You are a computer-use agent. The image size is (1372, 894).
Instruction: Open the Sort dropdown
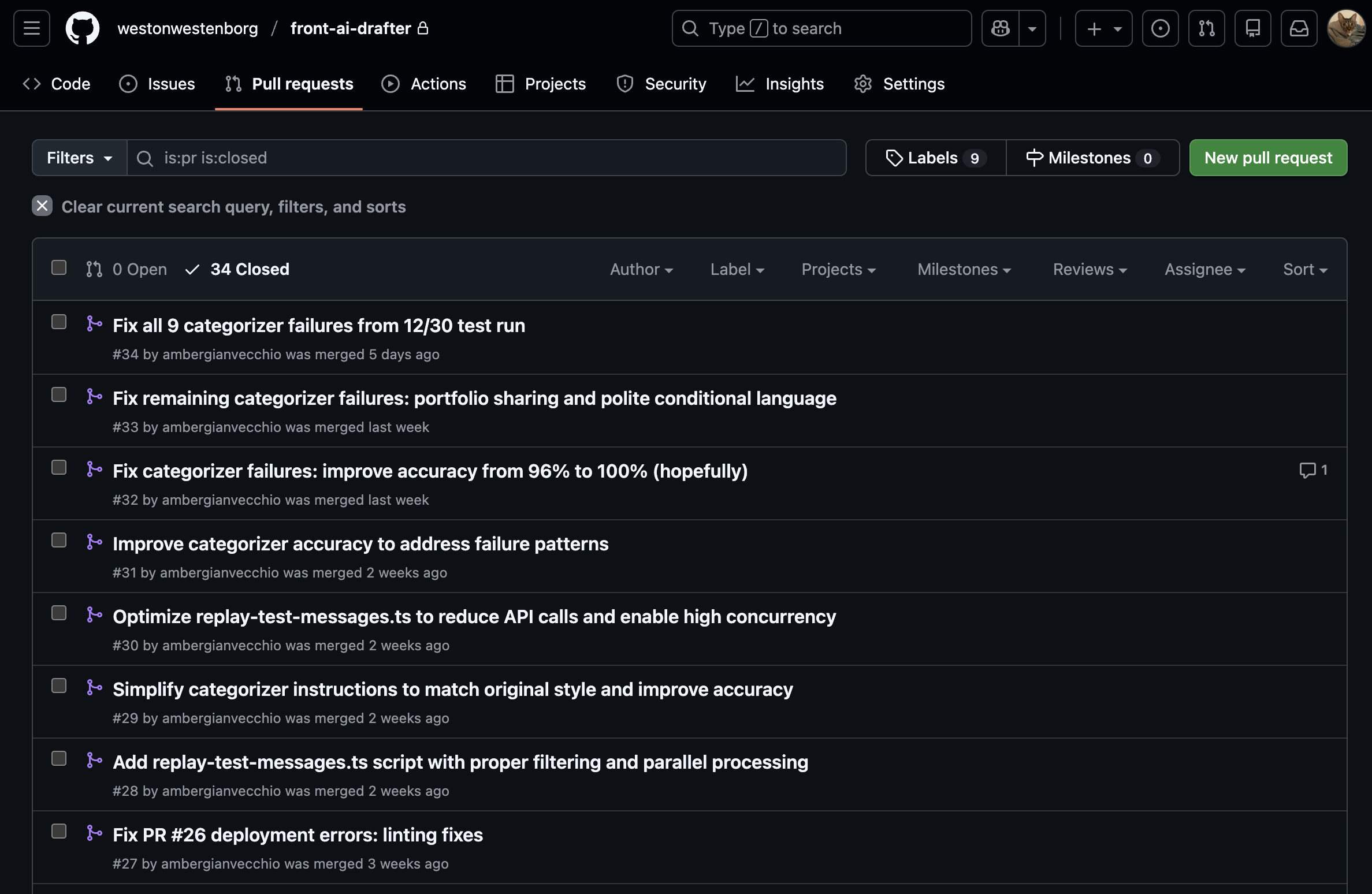tap(1304, 269)
